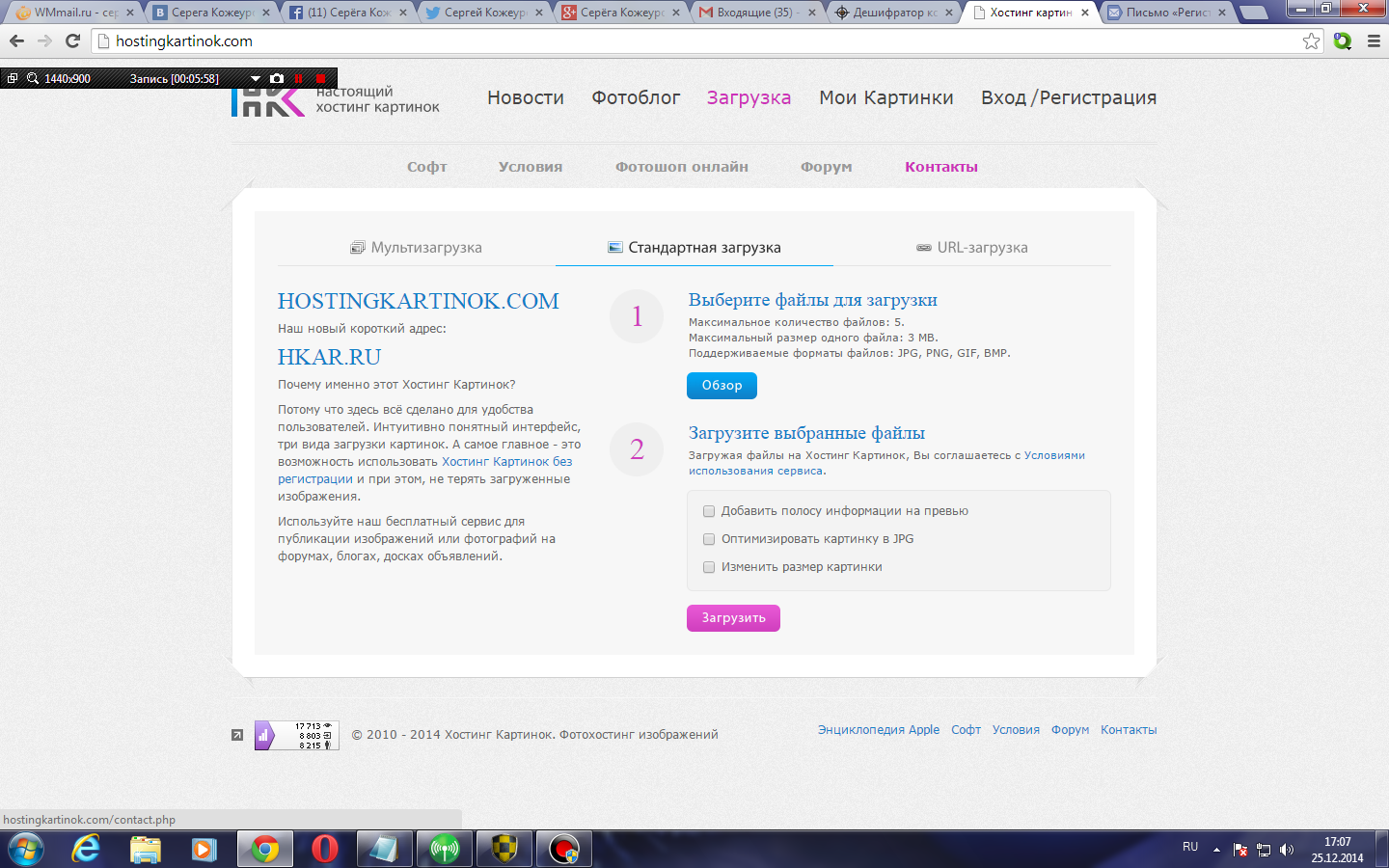Open the Условия footer link
The image size is (1389, 868).
1016,730
